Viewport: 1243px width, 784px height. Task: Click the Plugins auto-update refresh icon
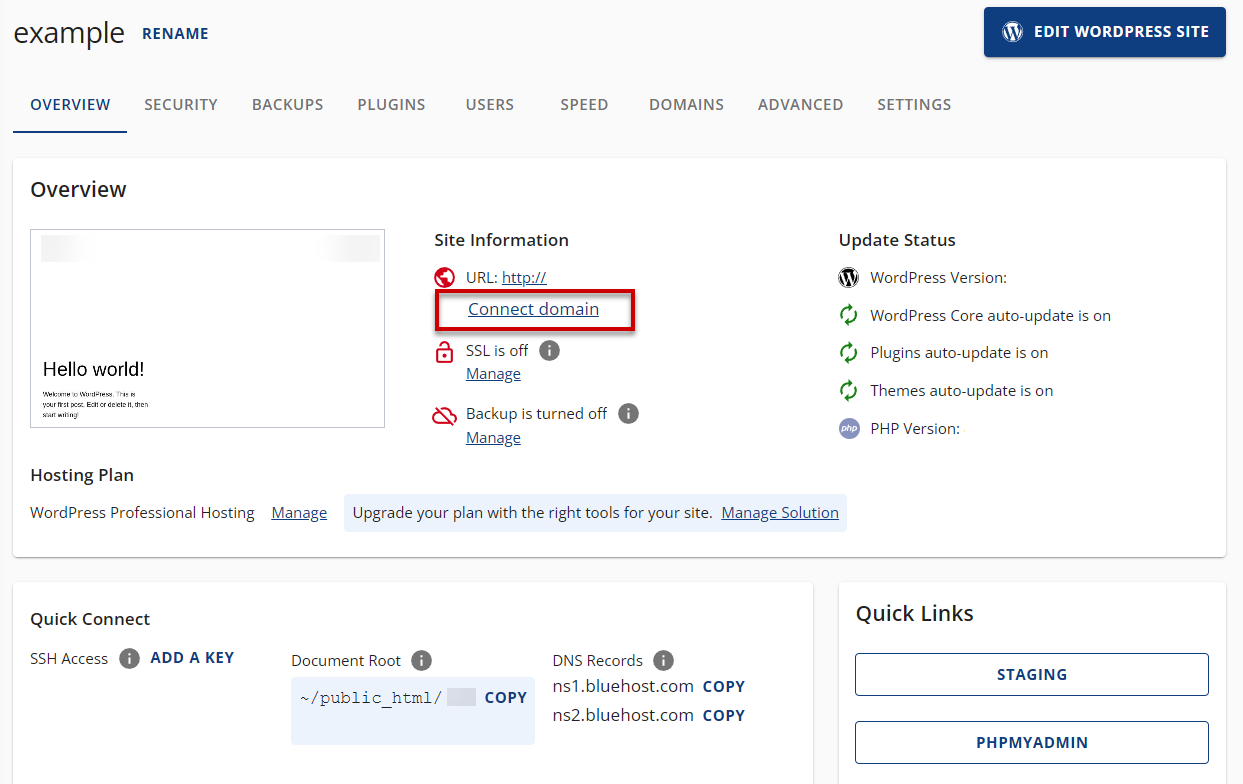(849, 353)
